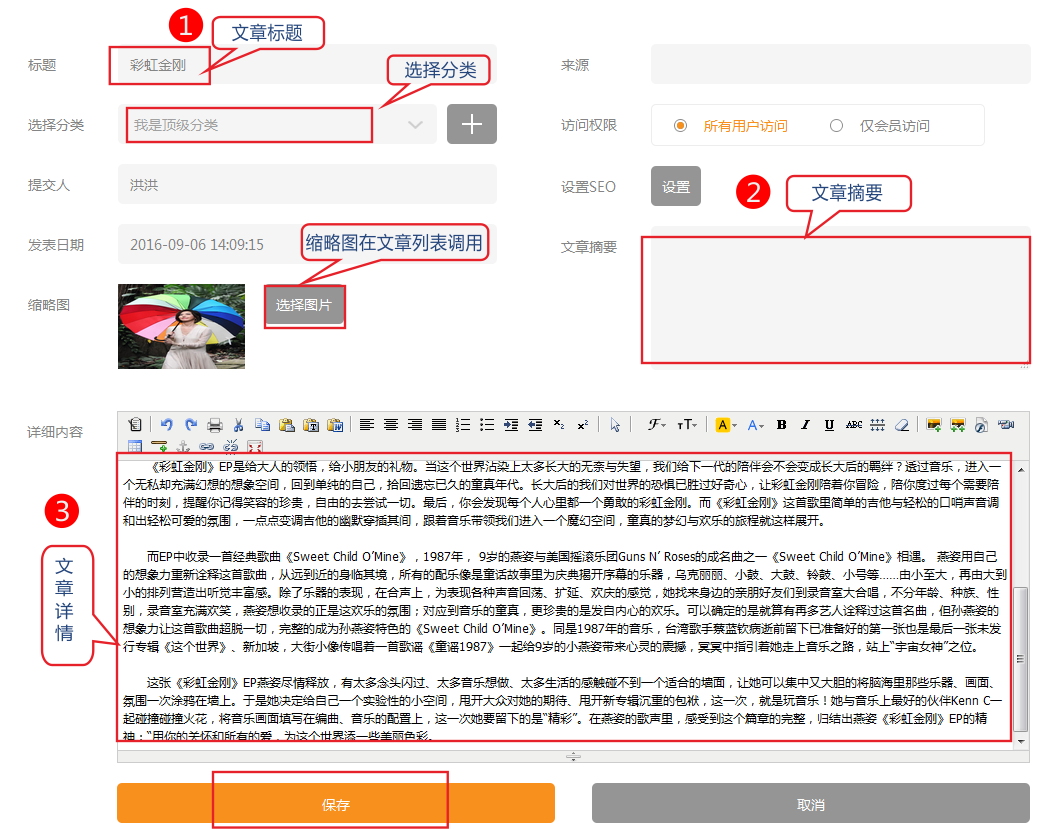
Task: Select the 仅会员访问 radio button
Action: click(836, 125)
